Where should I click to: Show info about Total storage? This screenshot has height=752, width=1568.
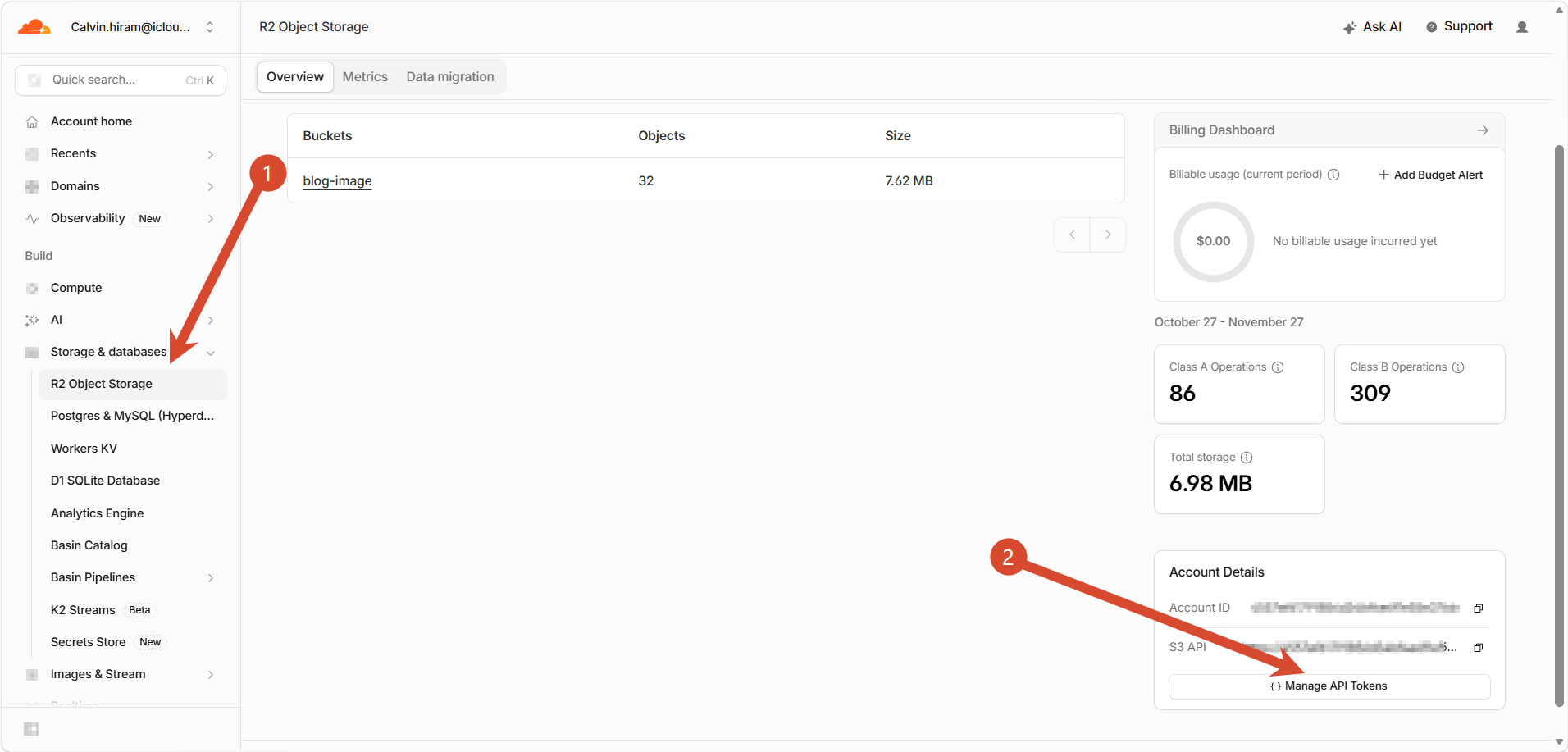click(1247, 458)
